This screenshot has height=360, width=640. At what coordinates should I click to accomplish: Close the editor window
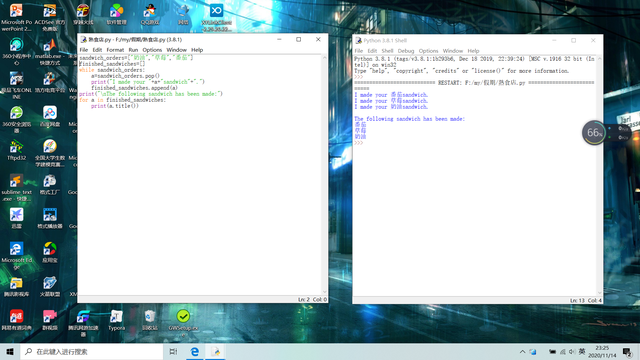318,40
